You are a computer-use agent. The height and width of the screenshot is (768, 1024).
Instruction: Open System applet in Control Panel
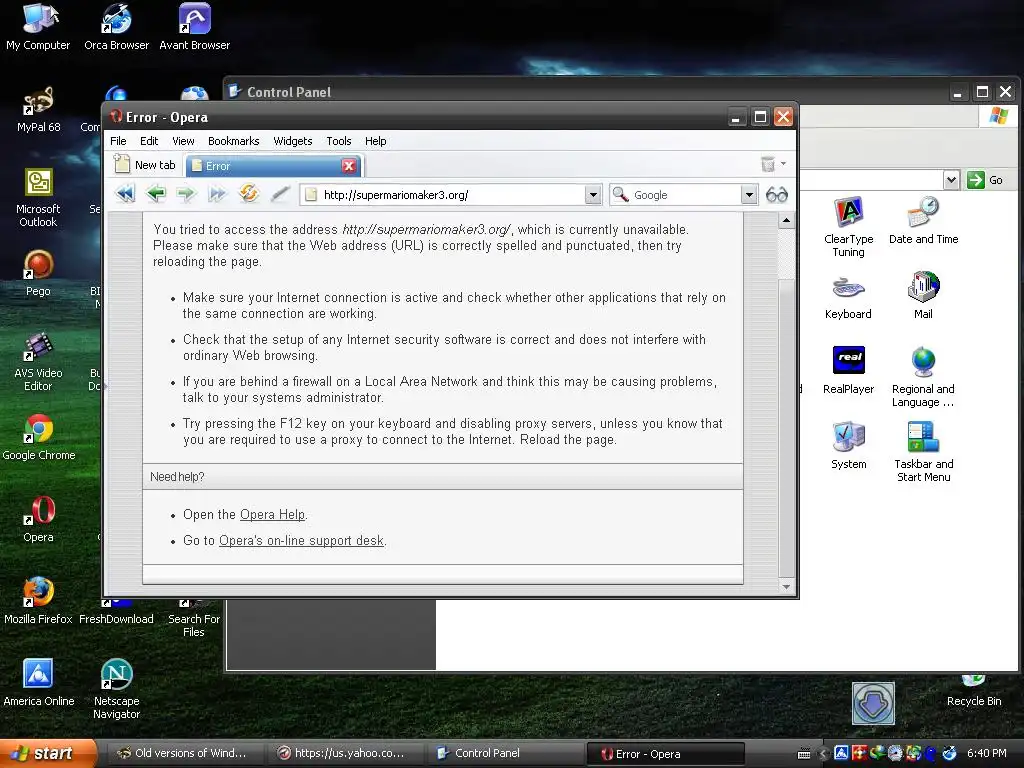pos(848,446)
